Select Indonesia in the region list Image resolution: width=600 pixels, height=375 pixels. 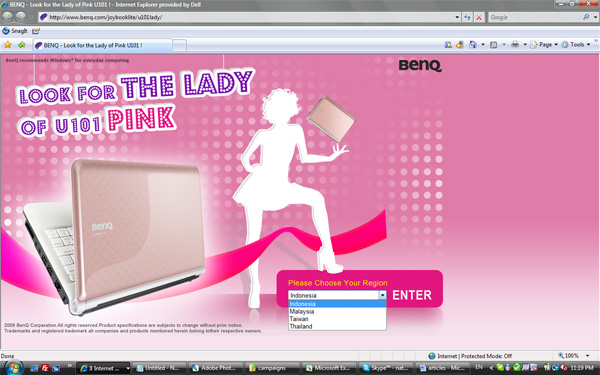[337, 304]
